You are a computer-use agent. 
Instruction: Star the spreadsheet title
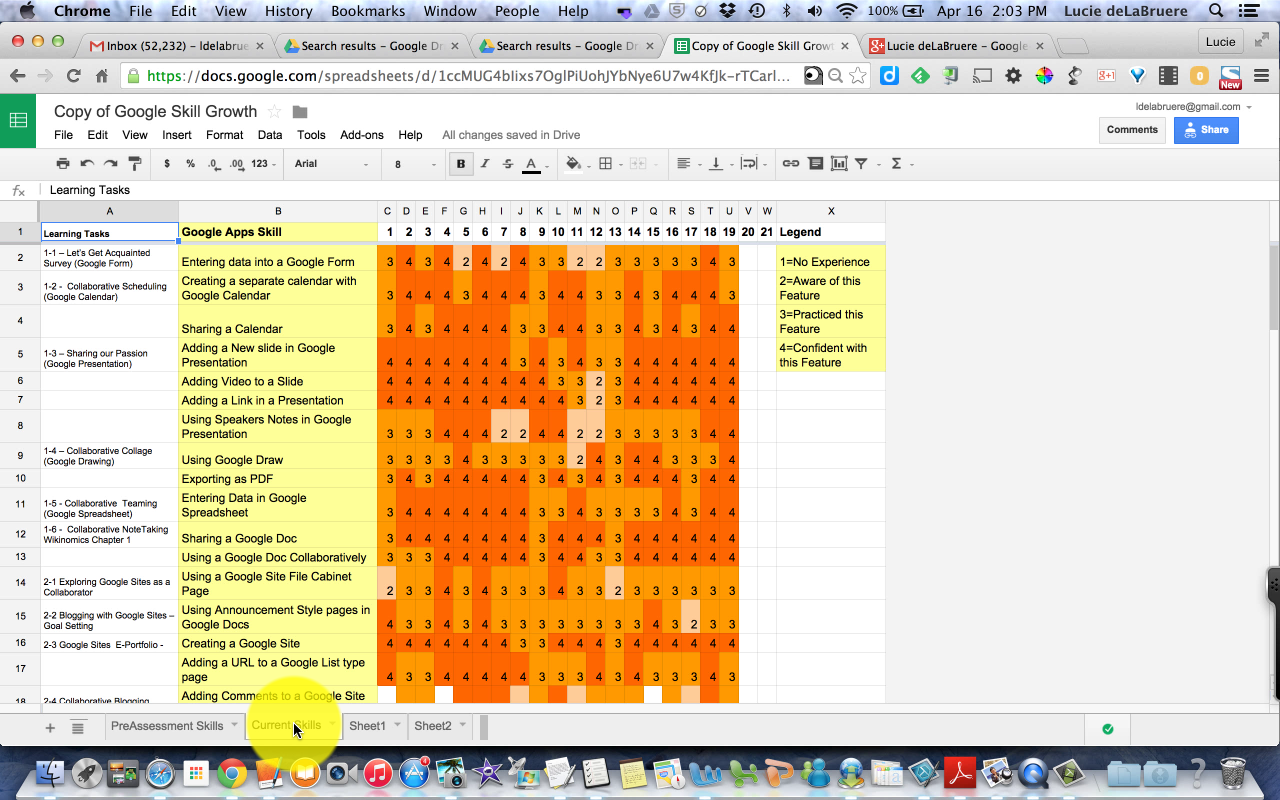click(274, 112)
